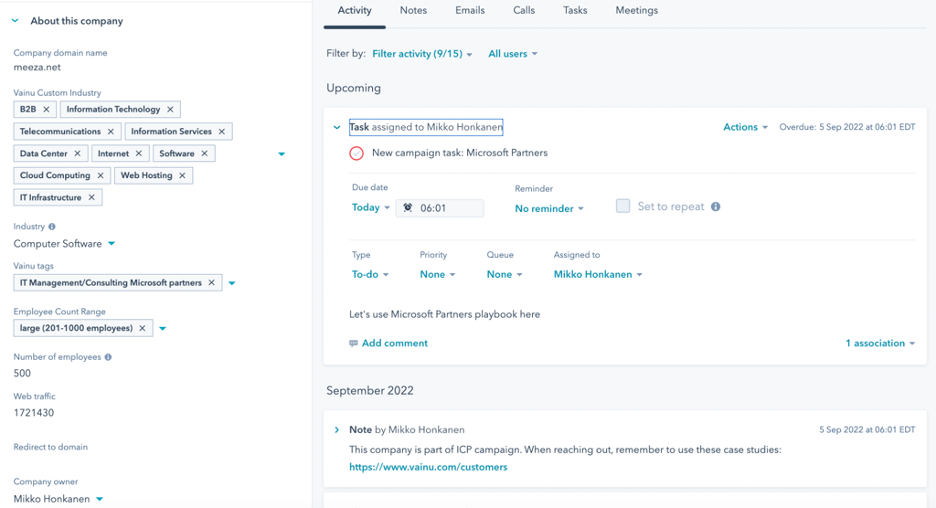Open the task Actions dropdown
Screen dimensions: 936x508
pyautogui.click(x=745, y=127)
